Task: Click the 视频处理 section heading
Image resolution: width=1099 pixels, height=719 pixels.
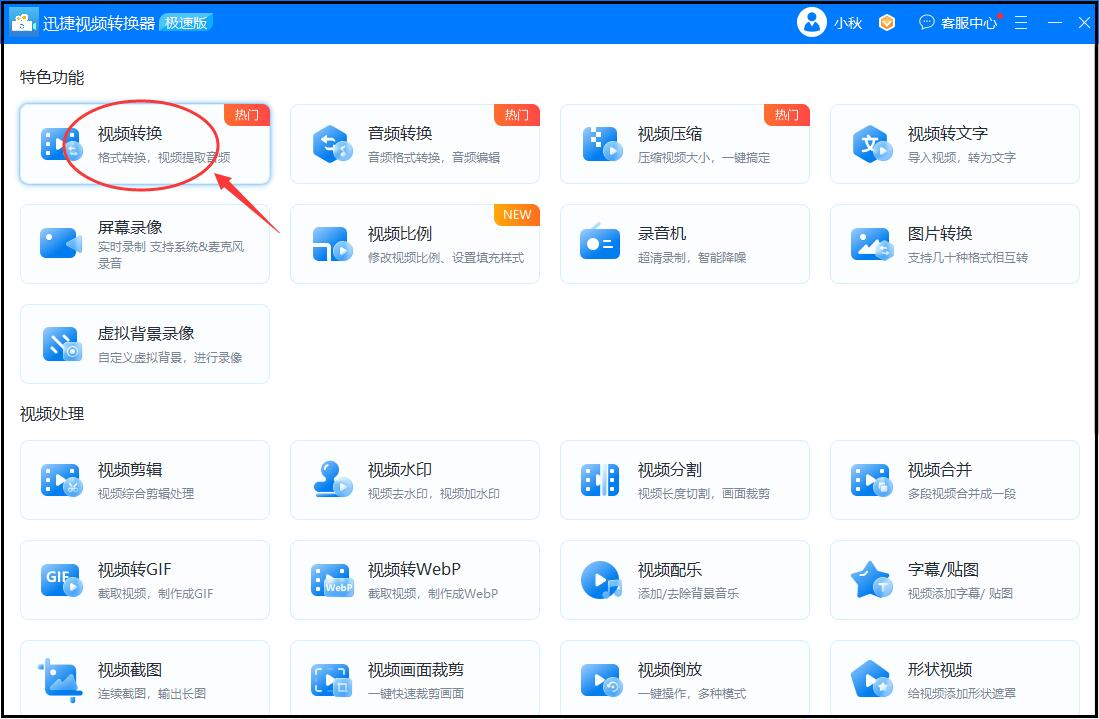Action: point(52,414)
